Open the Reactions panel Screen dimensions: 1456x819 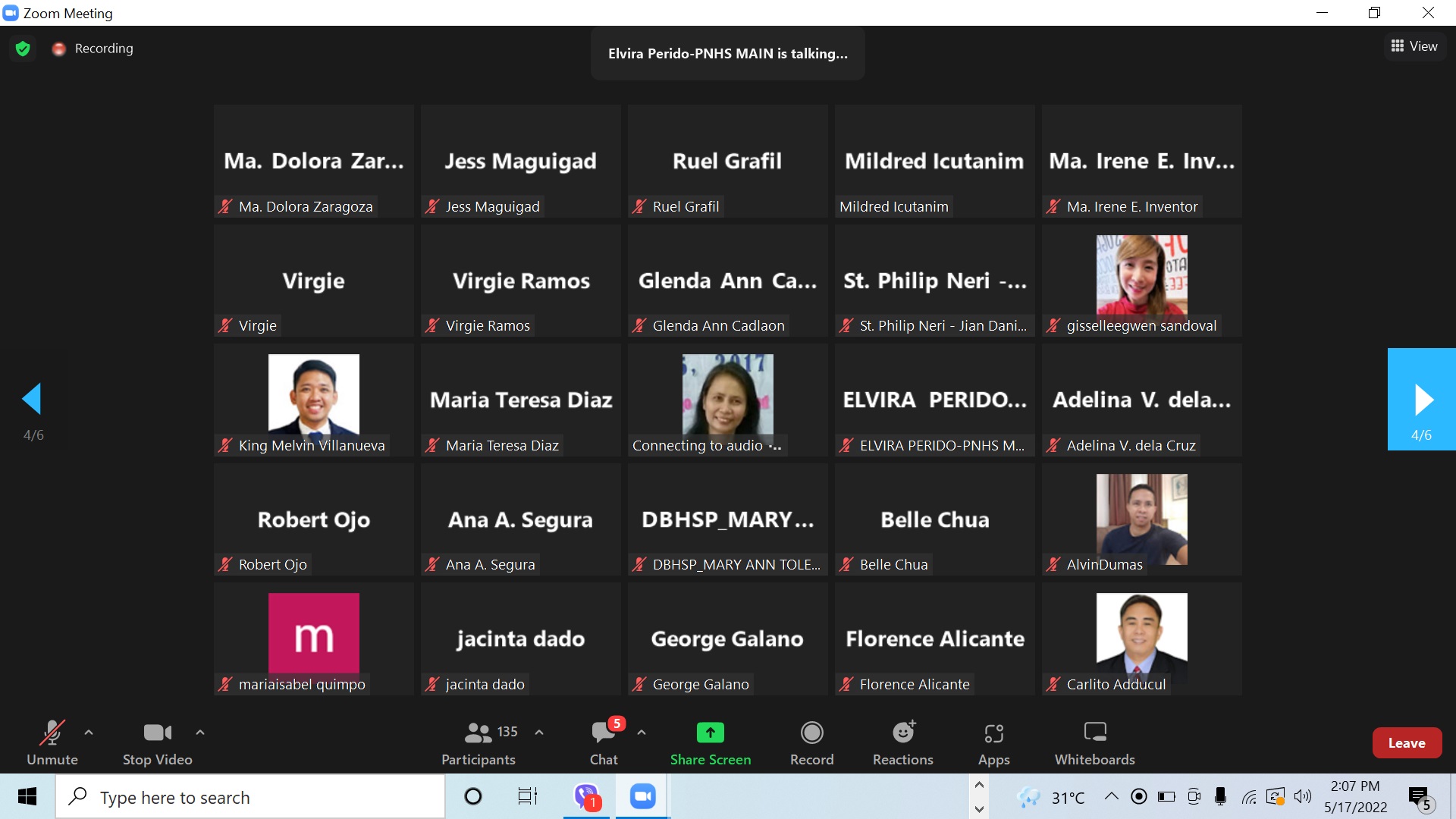(x=902, y=742)
